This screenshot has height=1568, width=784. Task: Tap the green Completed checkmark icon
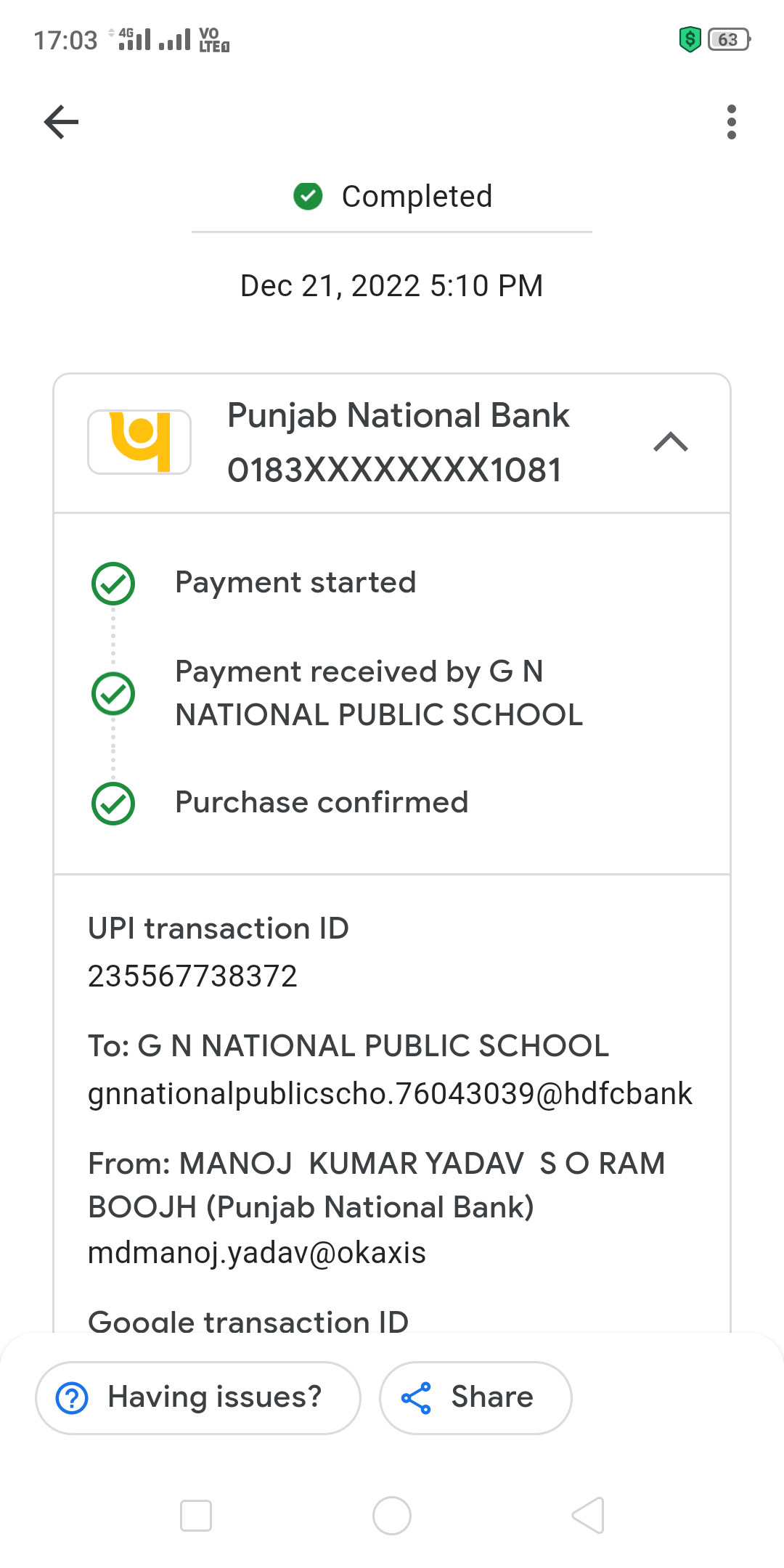coord(308,196)
